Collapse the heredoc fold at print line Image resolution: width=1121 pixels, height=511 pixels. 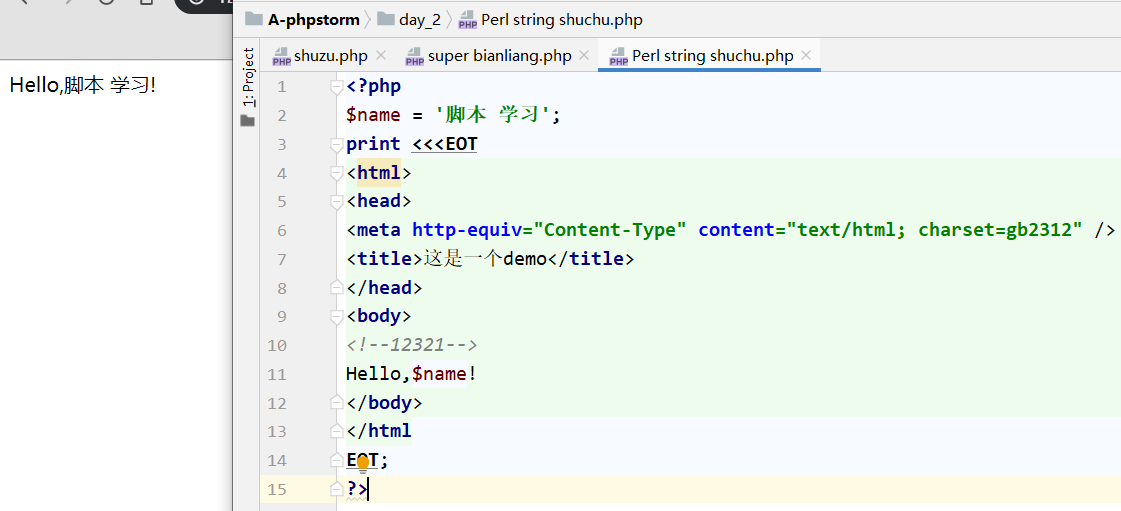pyautogui.click(x=337, y=145)
